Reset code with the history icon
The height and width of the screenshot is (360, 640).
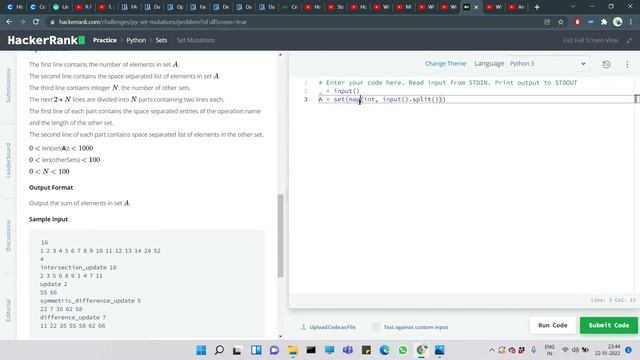606,64
